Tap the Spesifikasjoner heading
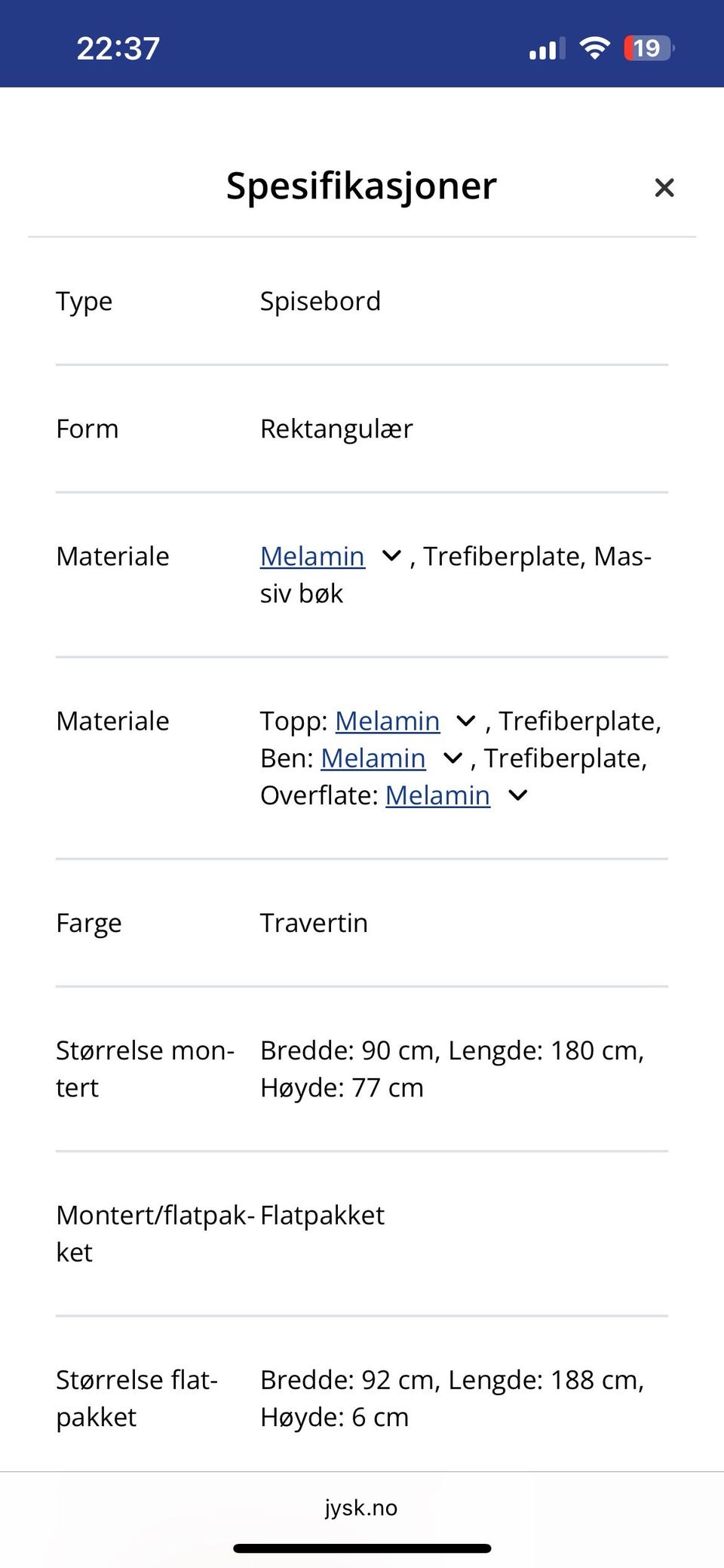This screenshot has width=724, height=1568. tap(361, 186)
